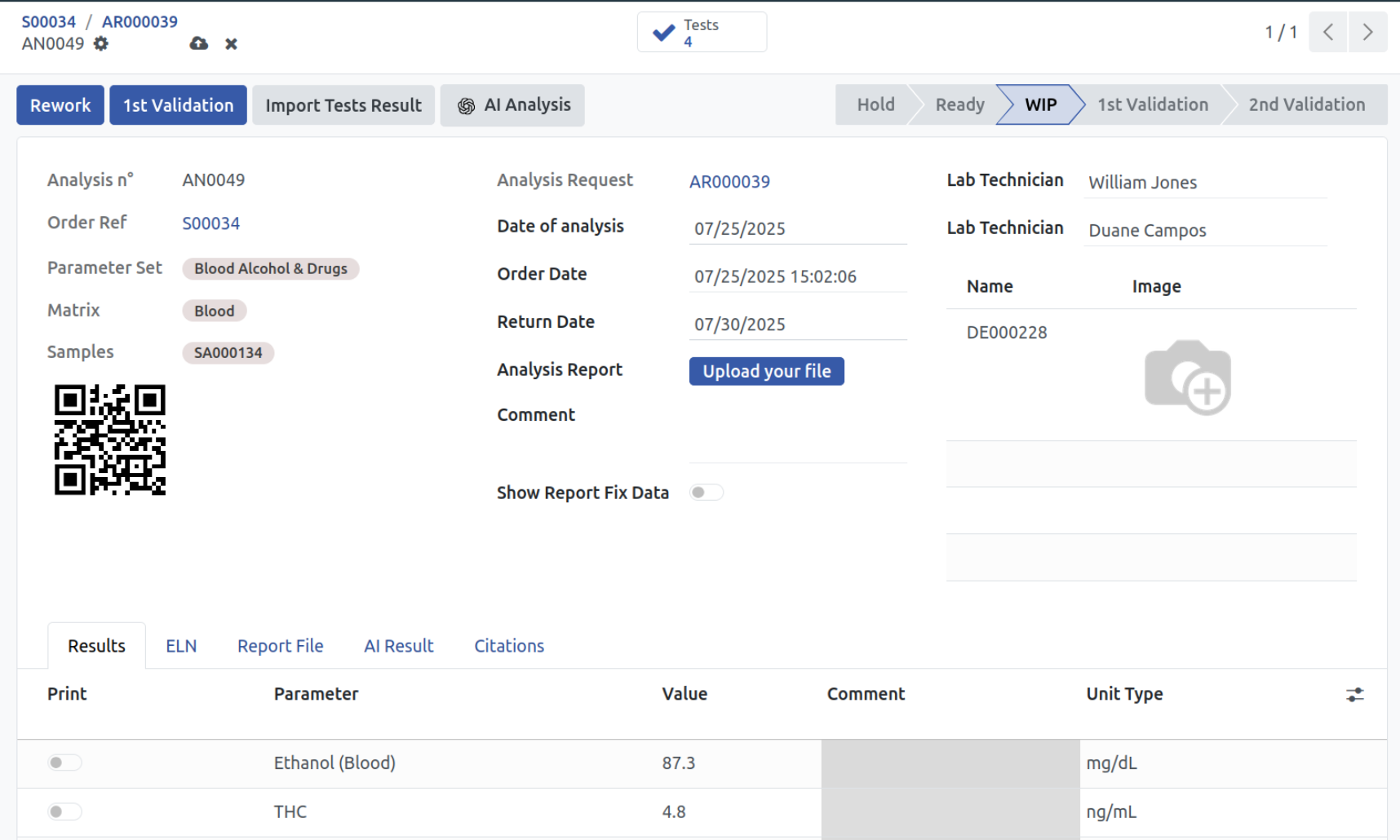Discard changes with the X icon
Viewport: 1400px width, 840px height.
click(231, 44)
